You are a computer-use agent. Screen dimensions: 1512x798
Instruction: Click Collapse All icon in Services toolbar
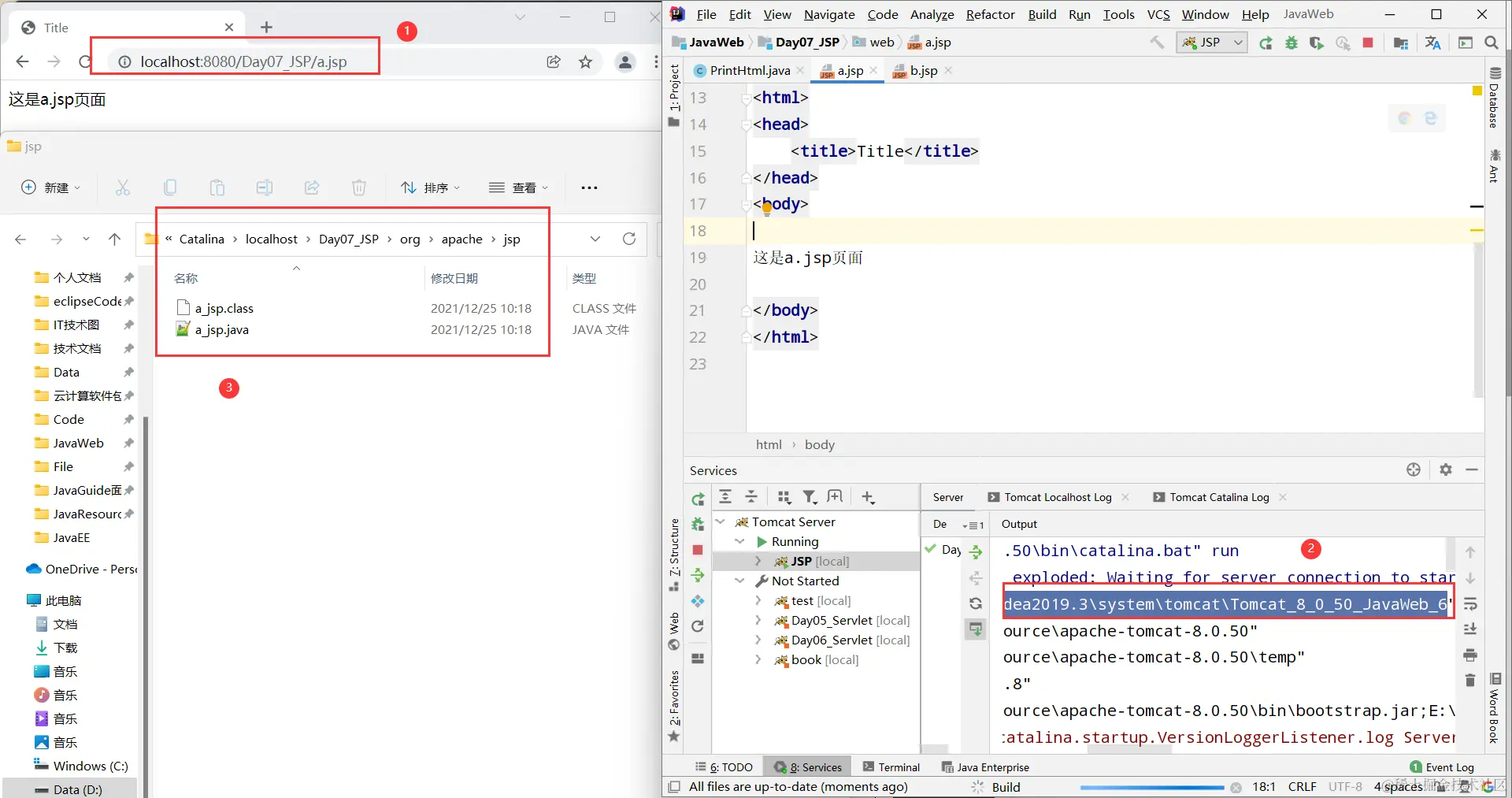tap(751, 496)
